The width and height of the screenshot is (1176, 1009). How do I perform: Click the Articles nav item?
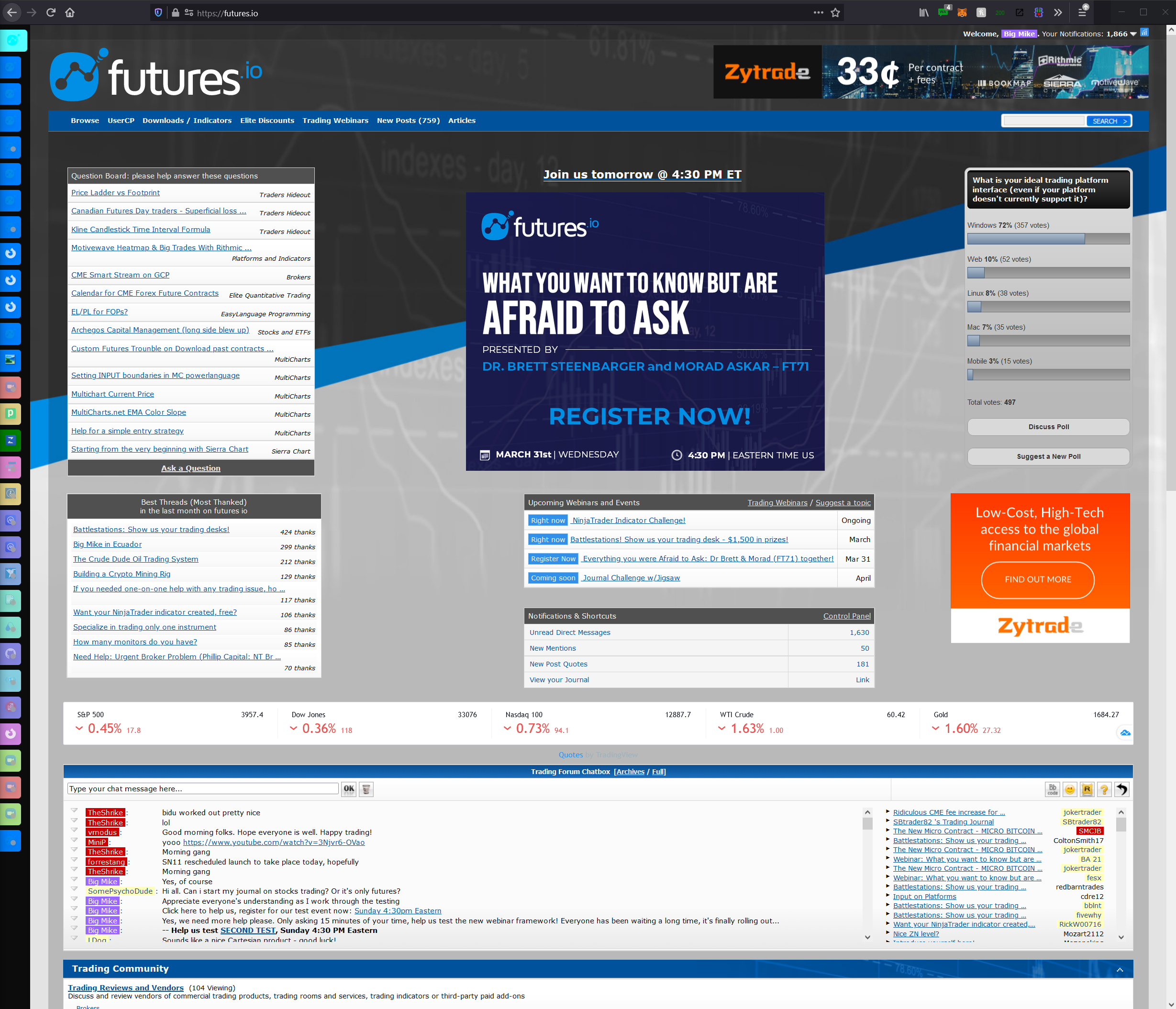(x=462, y=120)
